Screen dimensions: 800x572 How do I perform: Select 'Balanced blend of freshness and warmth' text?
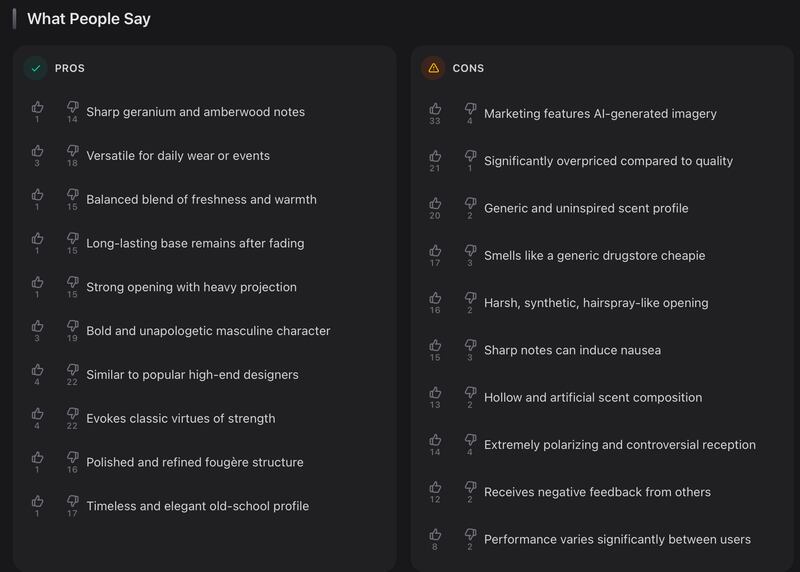point(202,200)
